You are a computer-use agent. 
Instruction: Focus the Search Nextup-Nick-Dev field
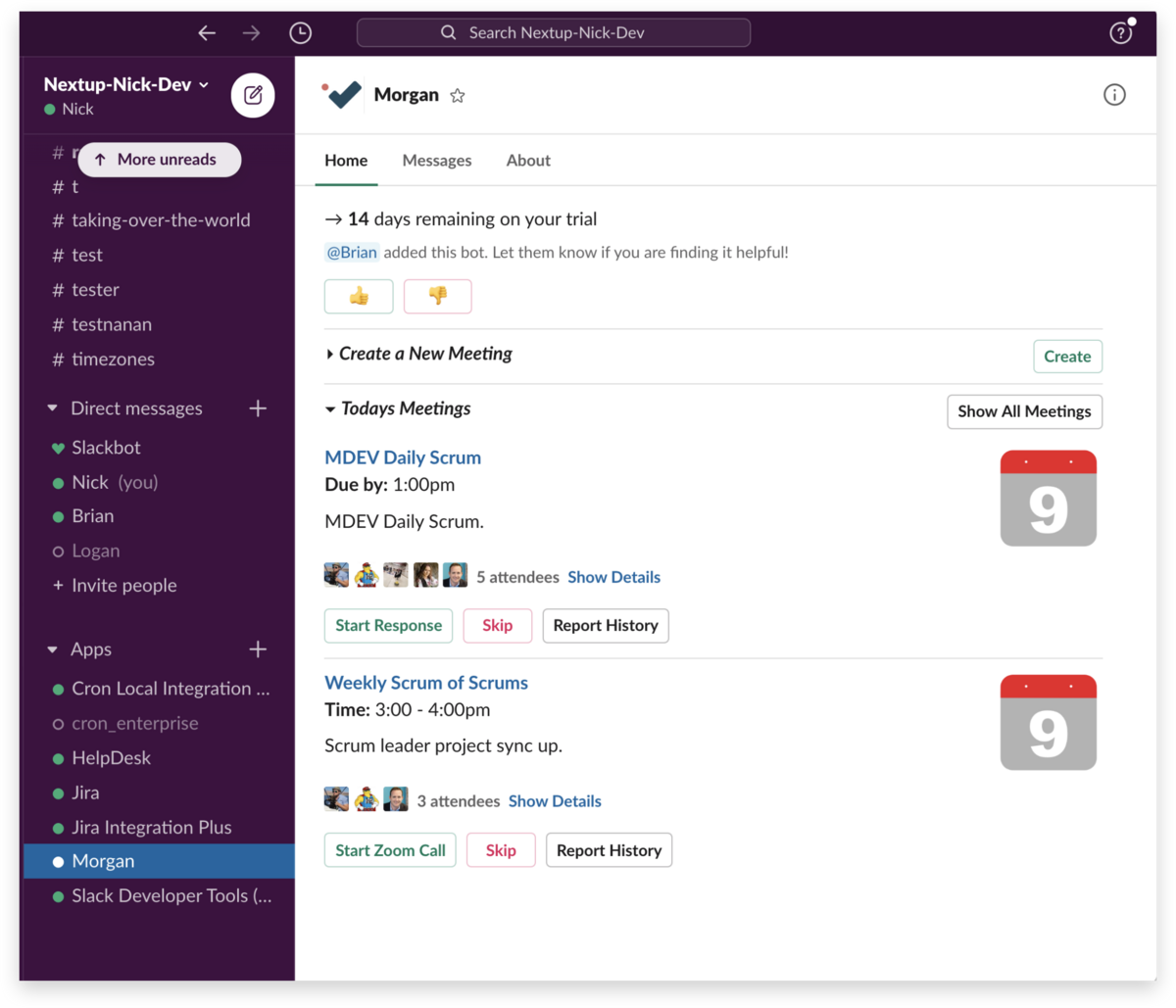[x=554, y=33]
